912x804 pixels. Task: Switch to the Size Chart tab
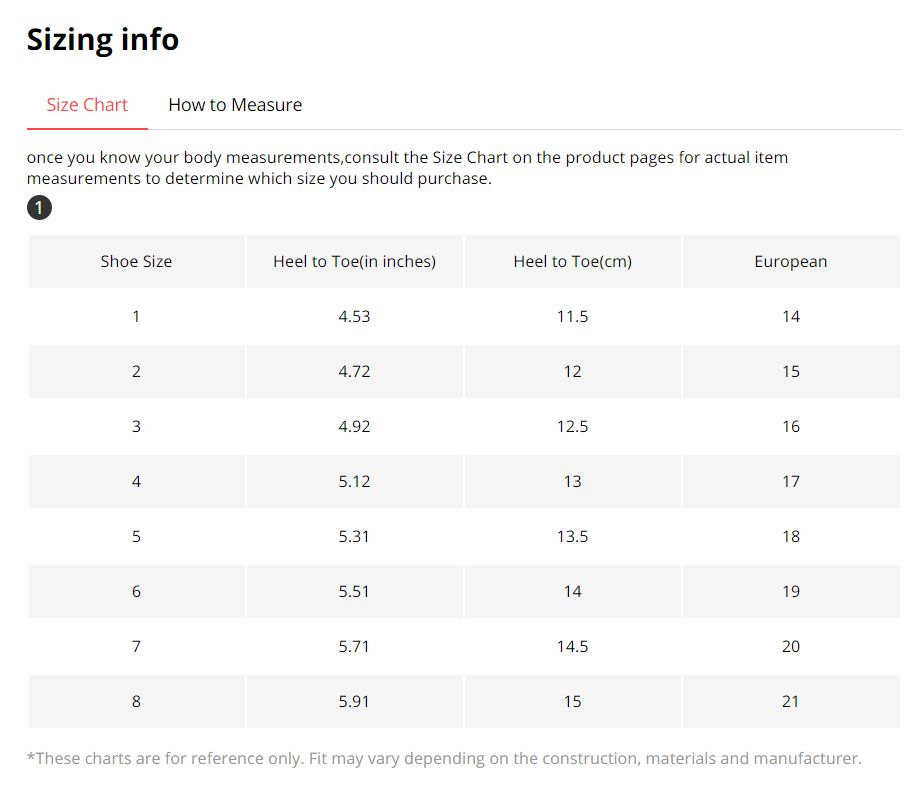87,105
